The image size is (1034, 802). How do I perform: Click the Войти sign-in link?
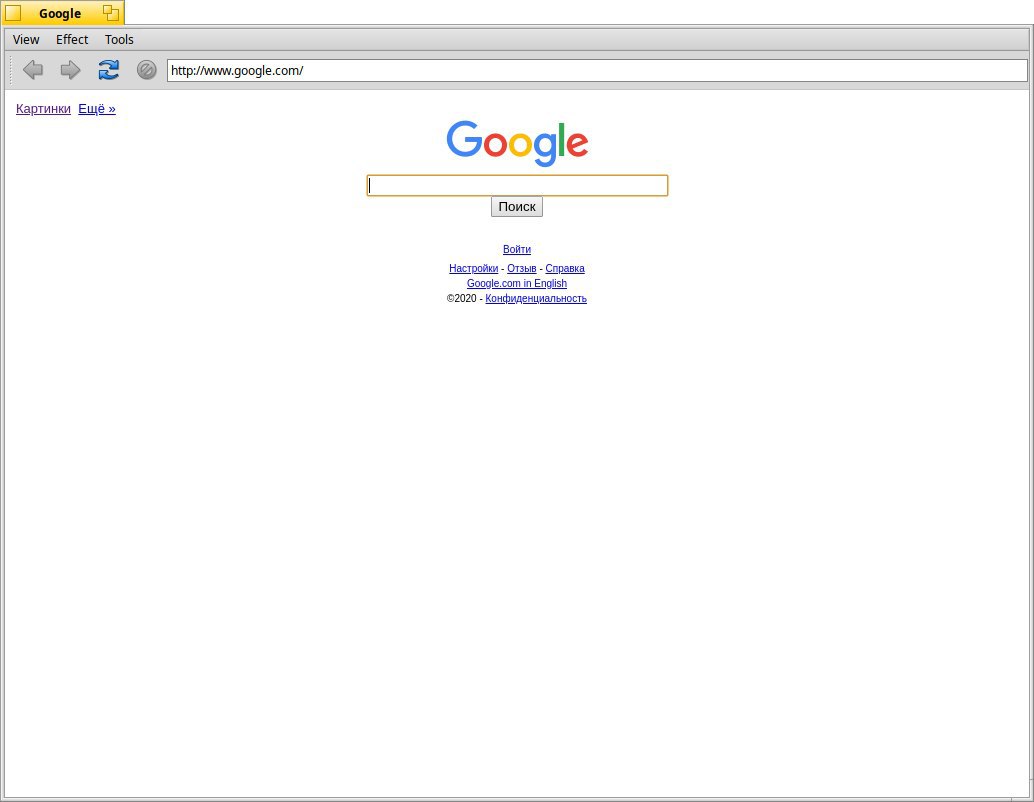click(517, 249)
